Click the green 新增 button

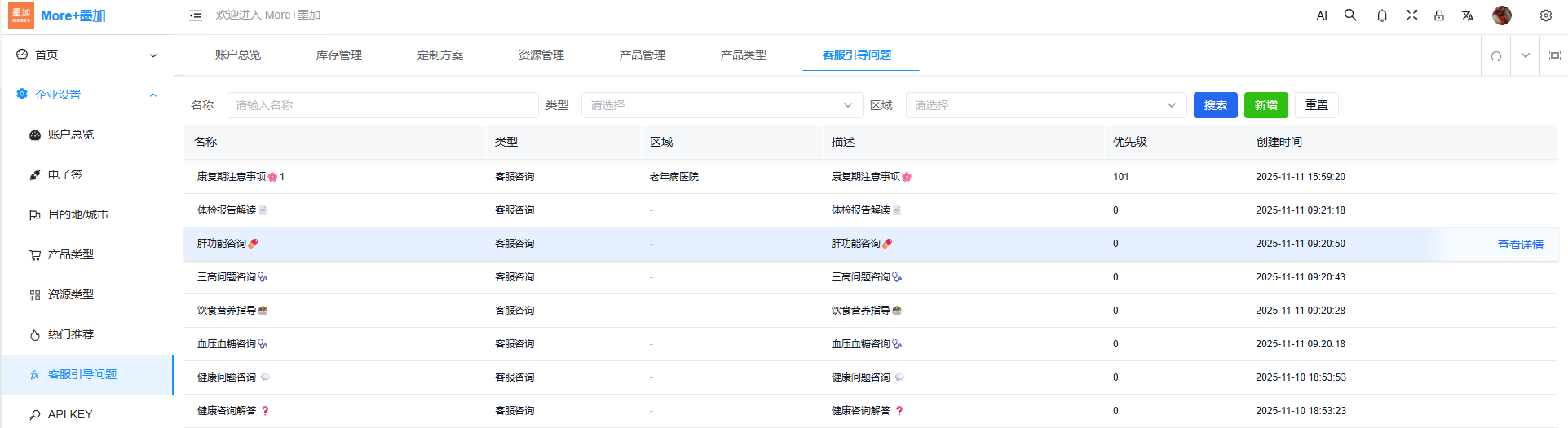tap(1265, 105)
